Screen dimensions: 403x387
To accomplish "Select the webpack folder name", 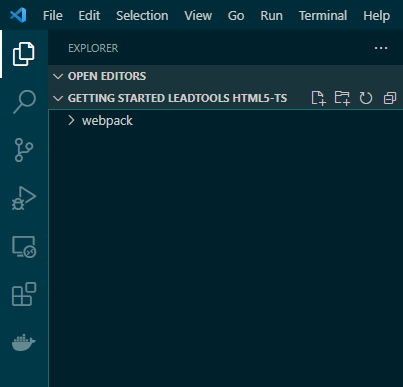I will click(x=107, y=121).
